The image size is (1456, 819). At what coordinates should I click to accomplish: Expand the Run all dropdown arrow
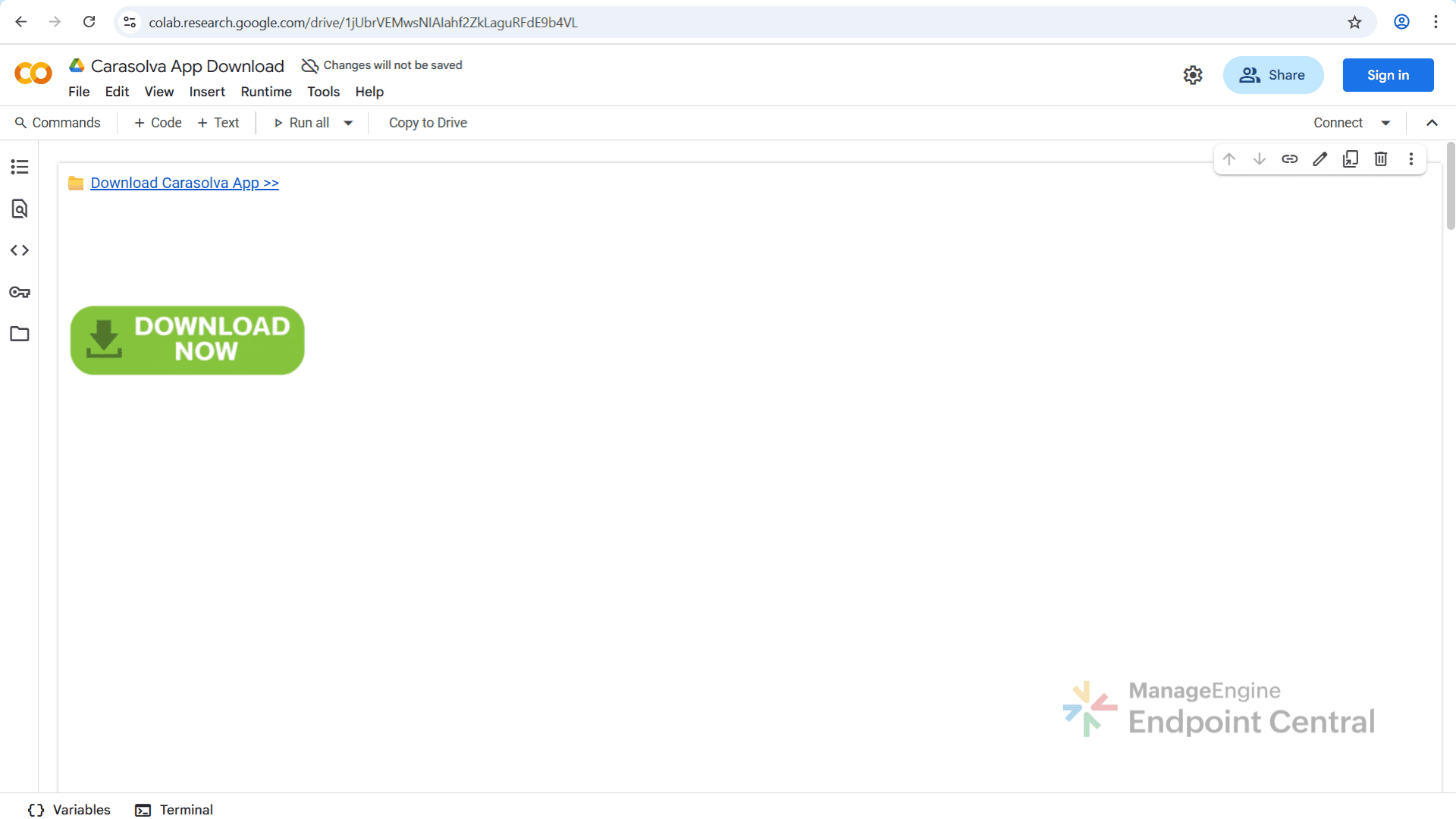point(348,123)
